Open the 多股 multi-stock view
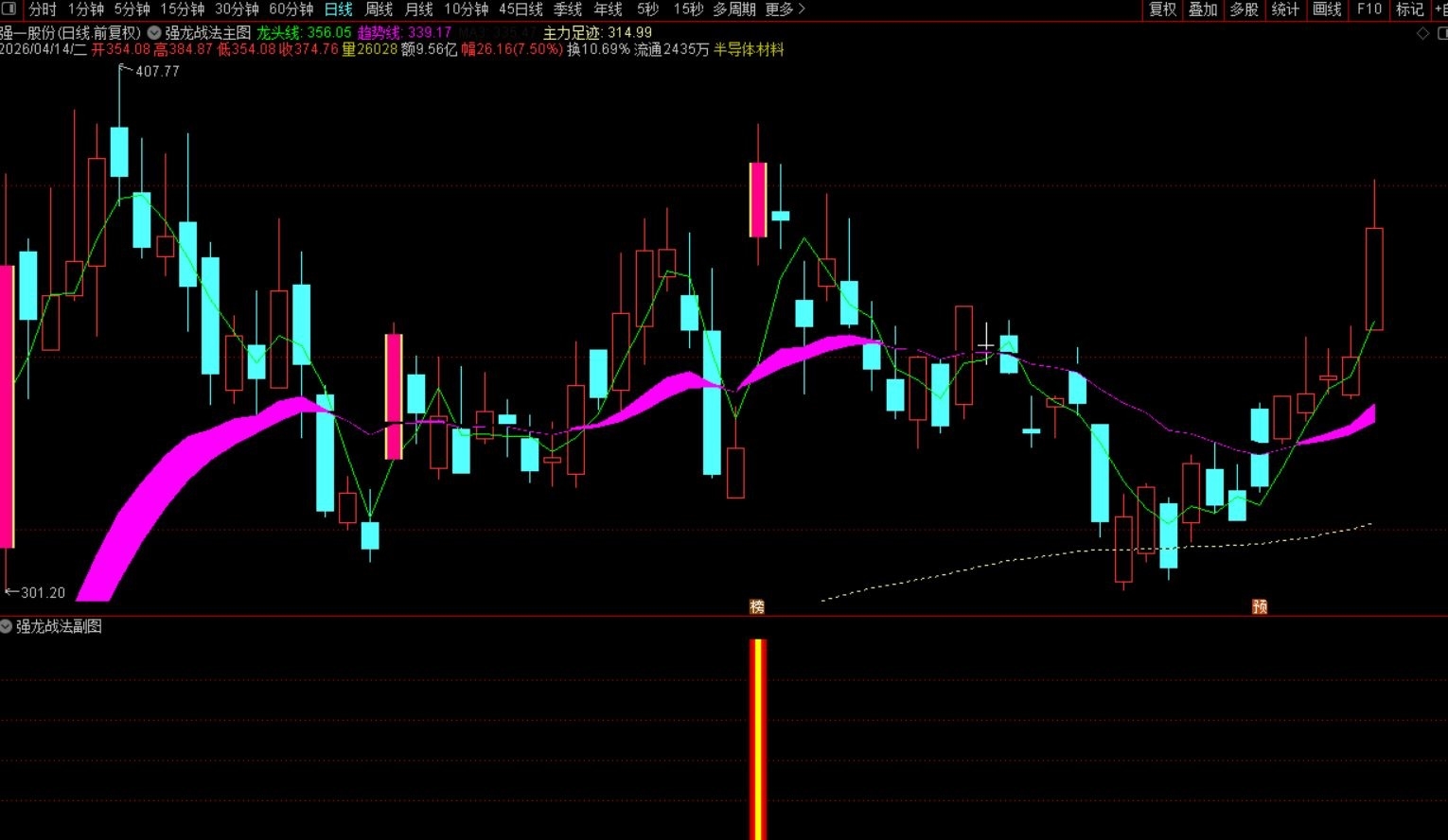 tap(1244, 9)
